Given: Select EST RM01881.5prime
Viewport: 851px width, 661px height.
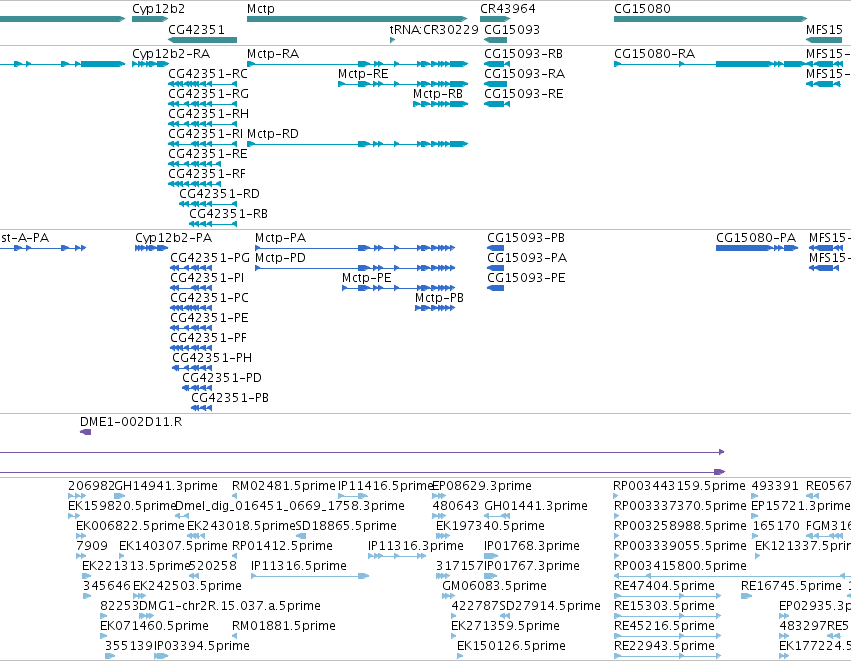Looking at the screenshot, I should point(284,626).
